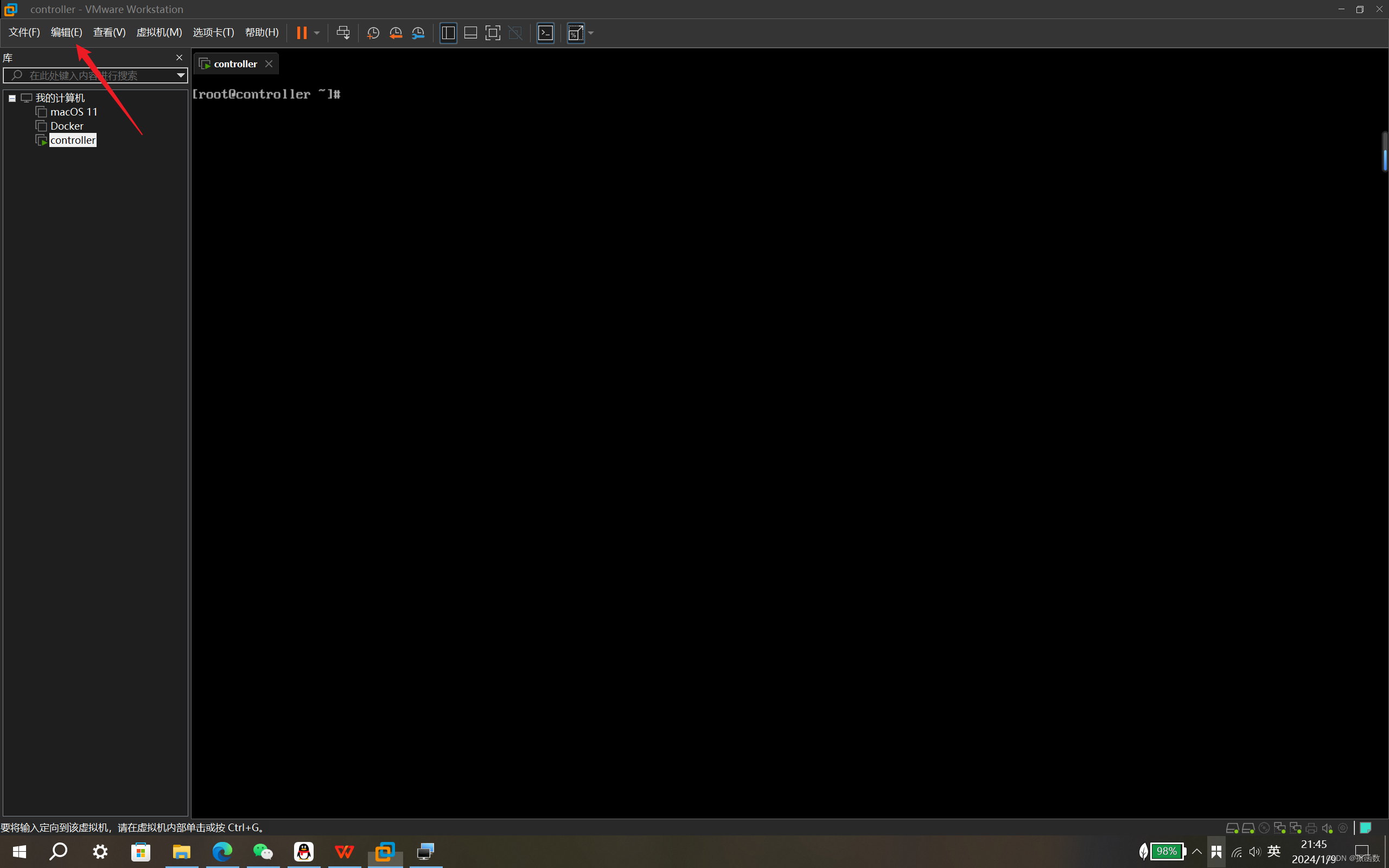This screenshot has width=1389, height=868.
Task: Show hidden system tray icons
Action: tap(1197, 851)
